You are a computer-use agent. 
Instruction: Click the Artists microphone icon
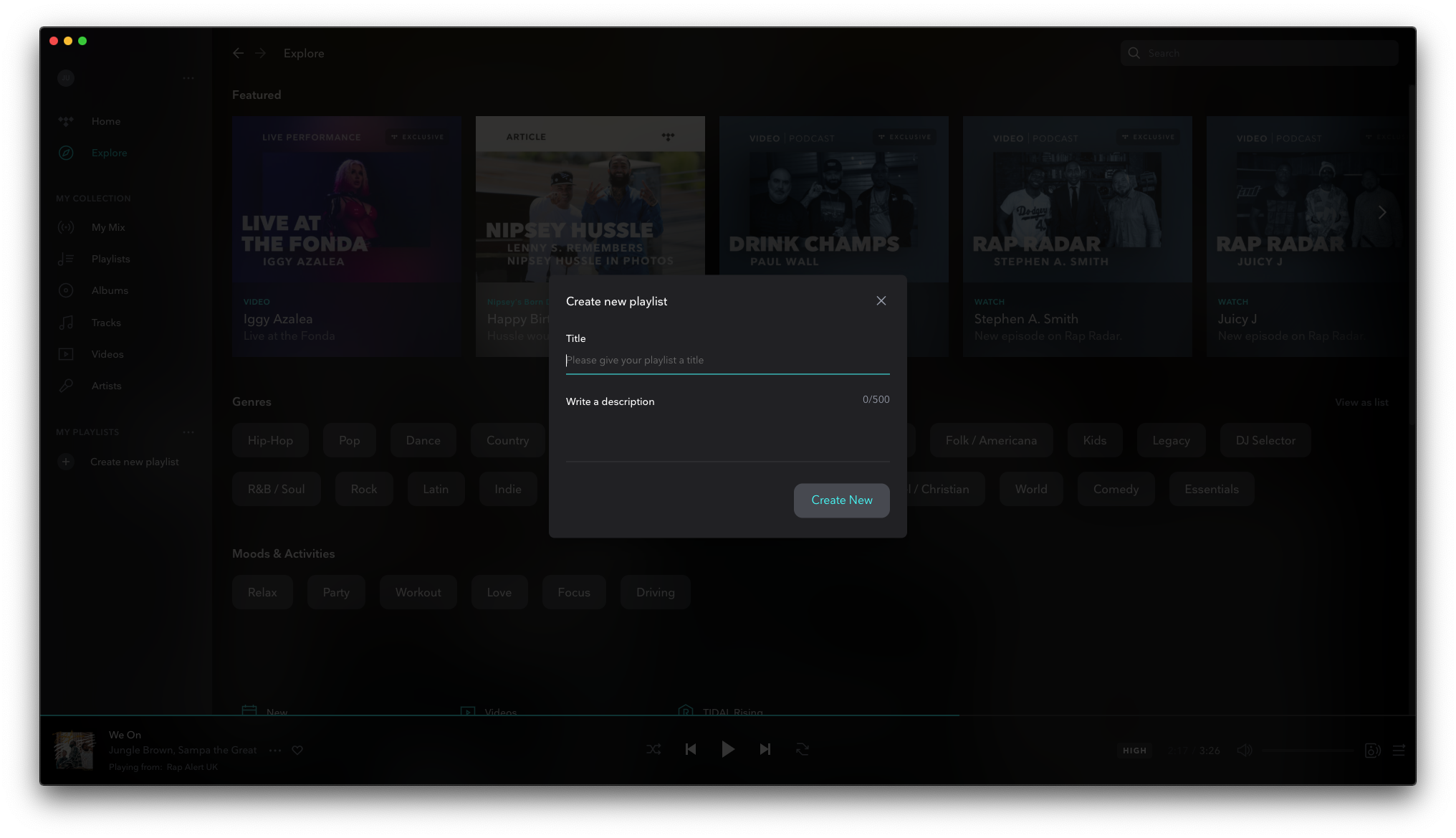tap(66, 386)
